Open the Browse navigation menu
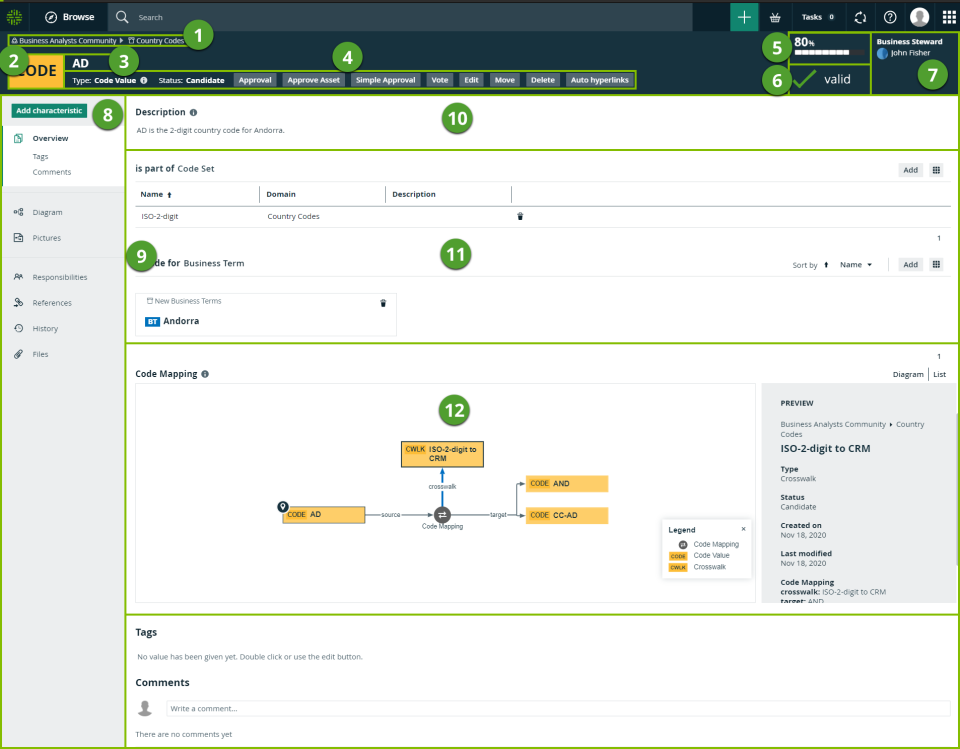 [x=70, y=17]
